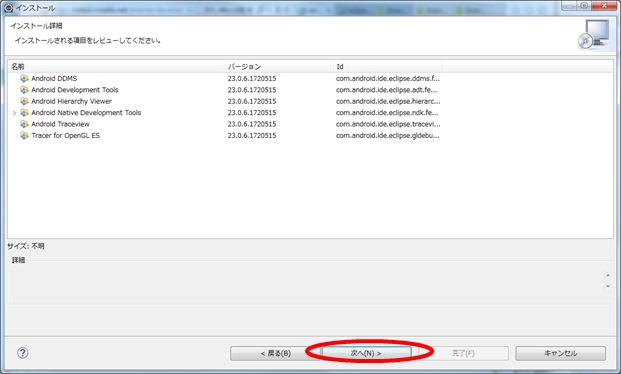The height and width of the screenshot is (374, 621).
Task: Close the インストール dialog window
Action: (x=605, y=5)
